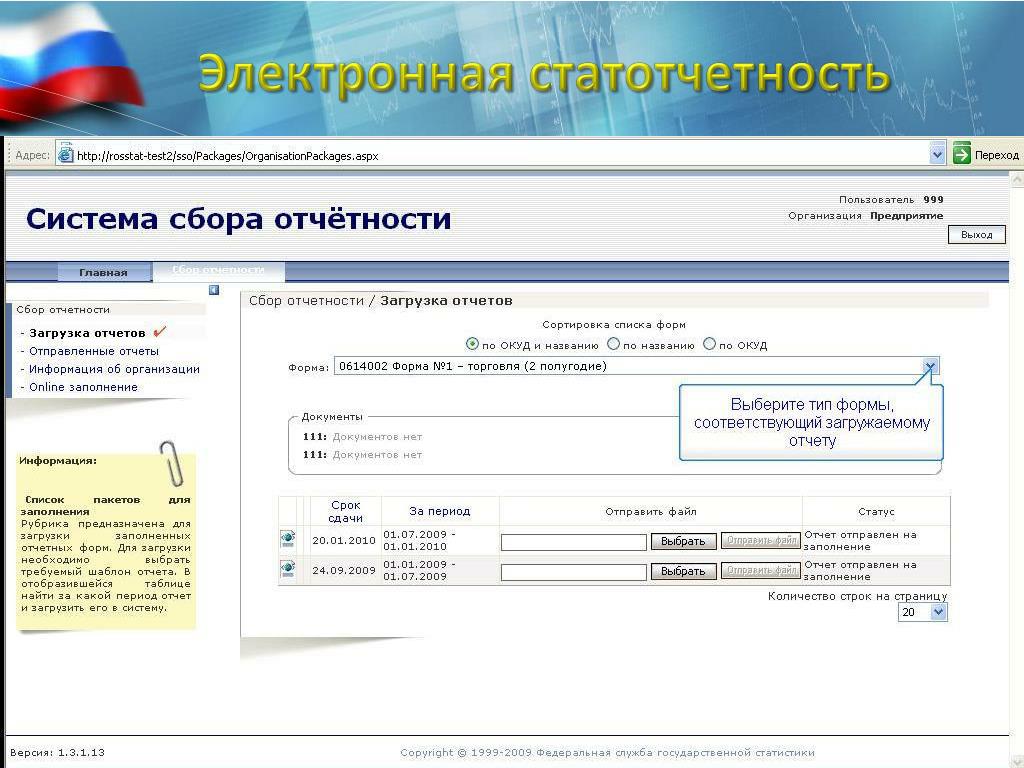Open Отправленные отчеты in sidebar
The width and height of the screenshot is (1024, 768).
coord(93,351)
